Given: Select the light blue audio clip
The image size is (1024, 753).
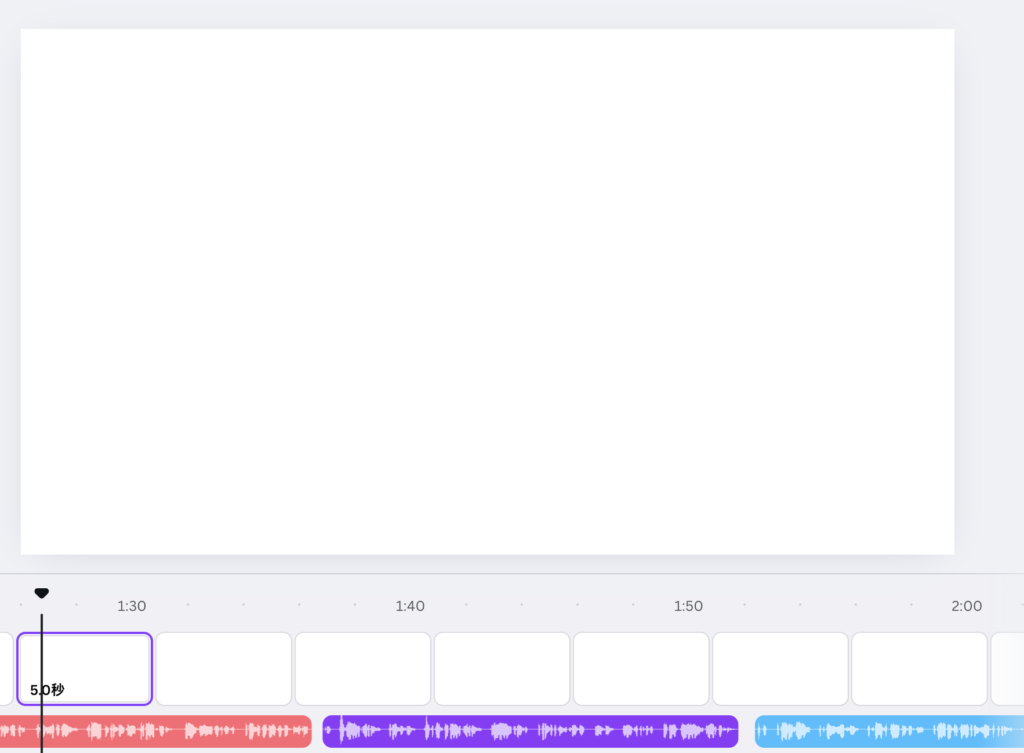Looking at the screenshot, I should pos(888,731).
